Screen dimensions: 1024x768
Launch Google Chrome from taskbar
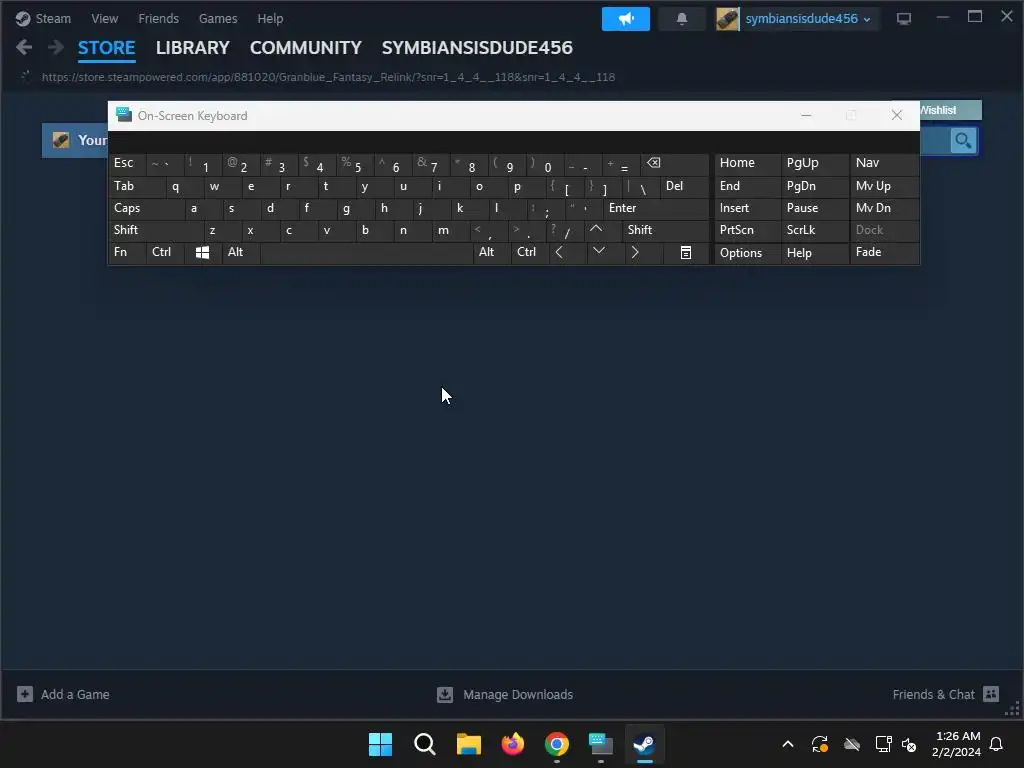point(556,744)
